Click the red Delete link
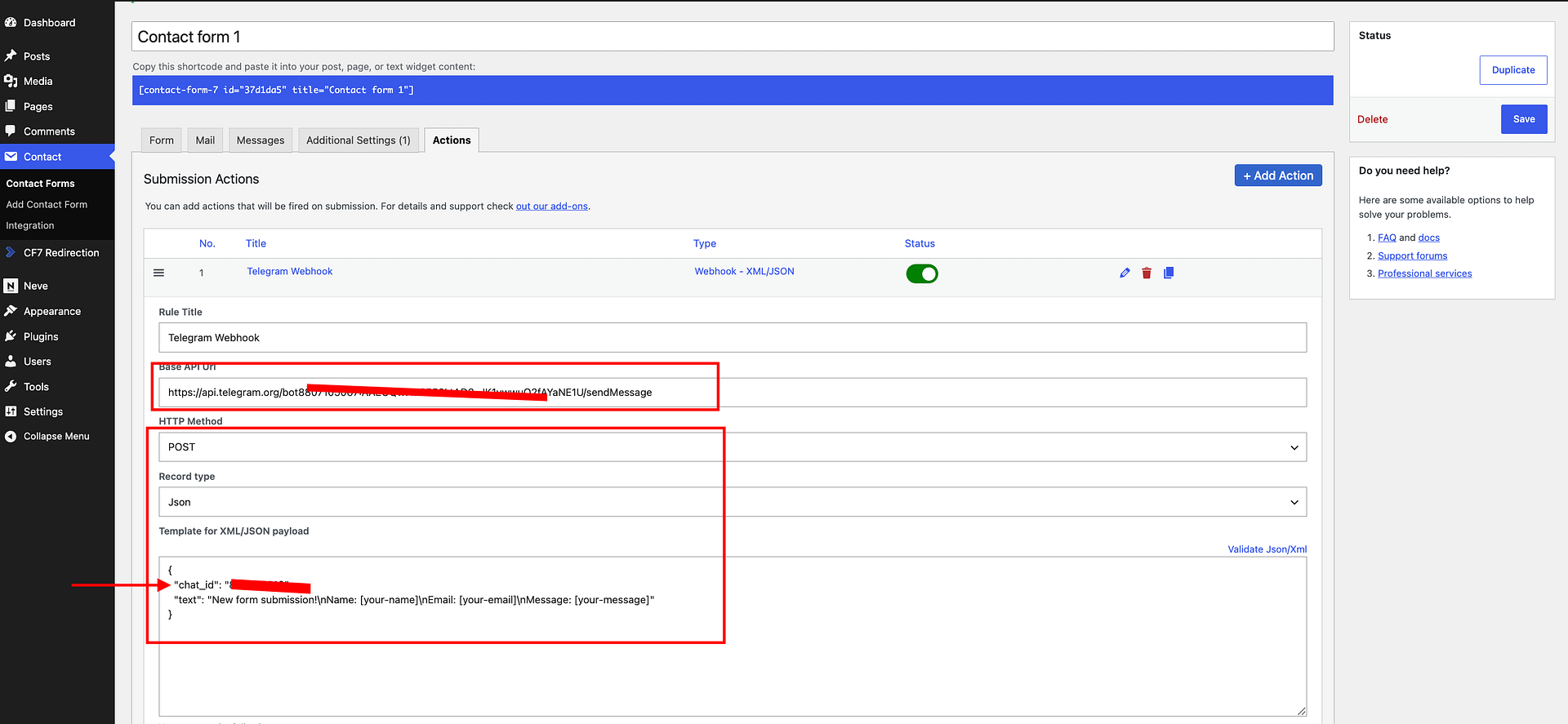This screenshot has height=724, width=1568. point(1372,119)
